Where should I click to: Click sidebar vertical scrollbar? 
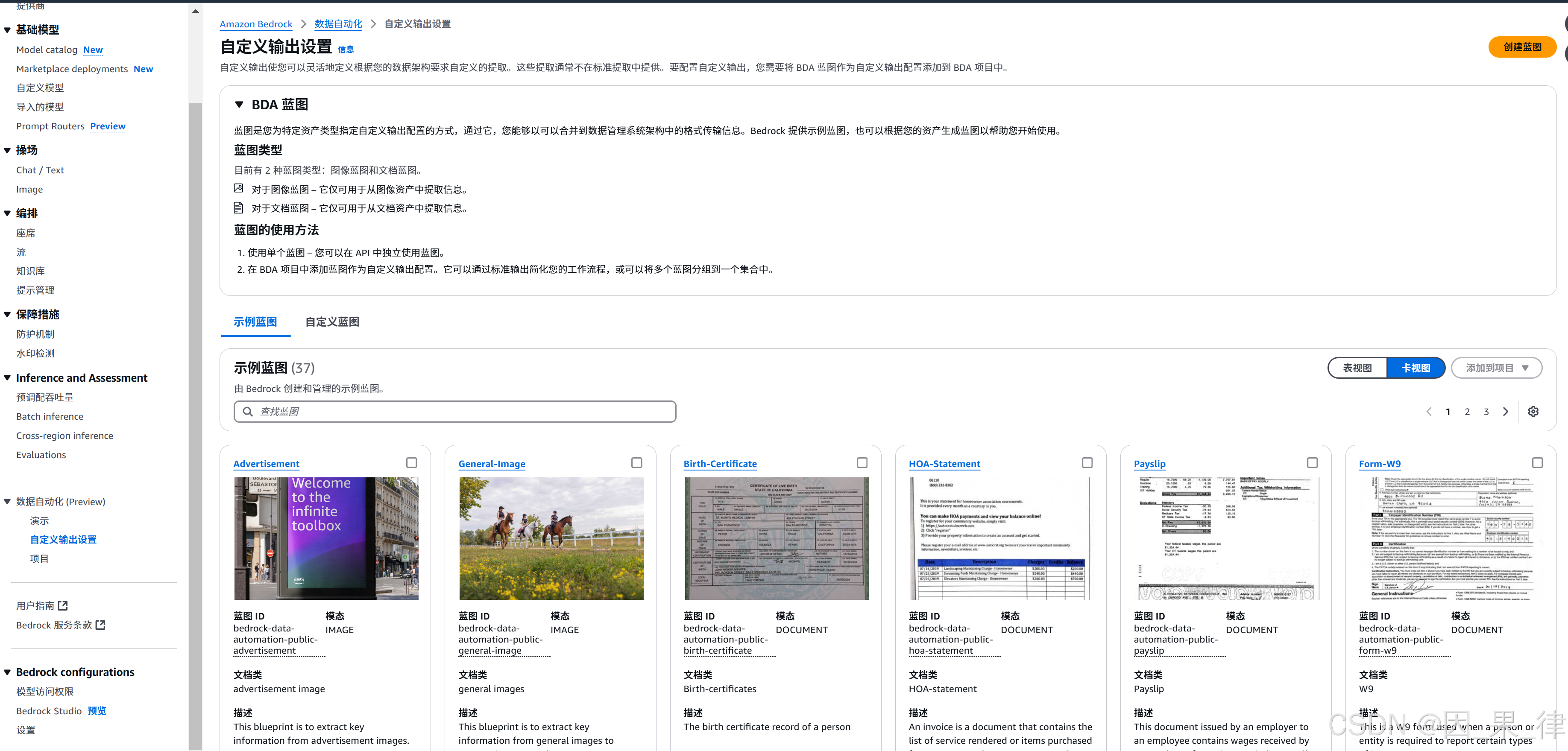195,426
